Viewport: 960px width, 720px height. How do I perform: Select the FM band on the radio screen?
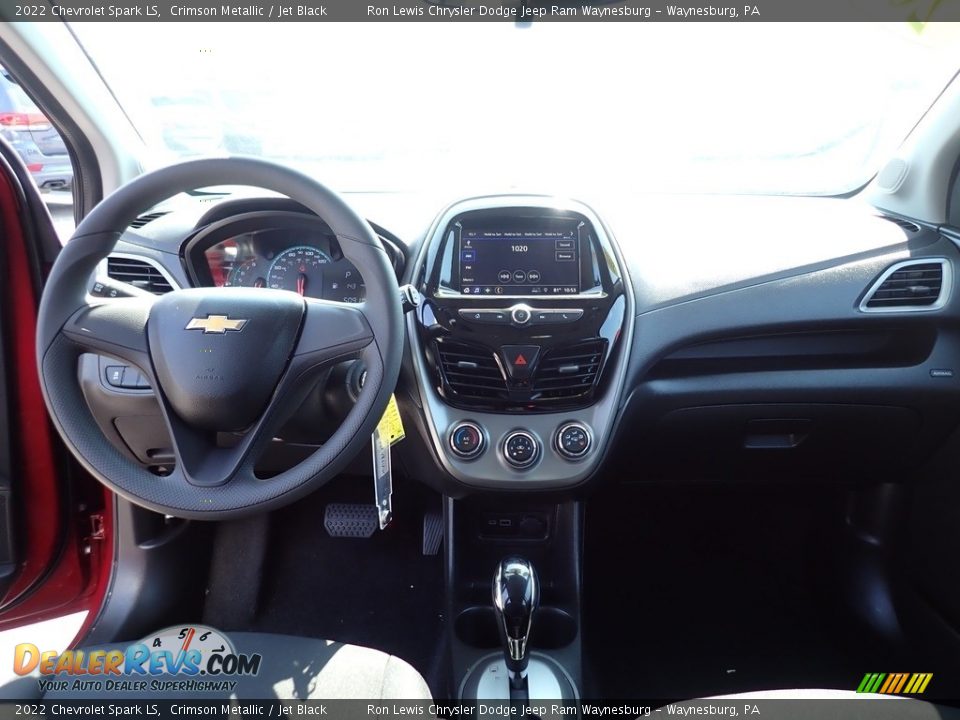coord(468,268)
